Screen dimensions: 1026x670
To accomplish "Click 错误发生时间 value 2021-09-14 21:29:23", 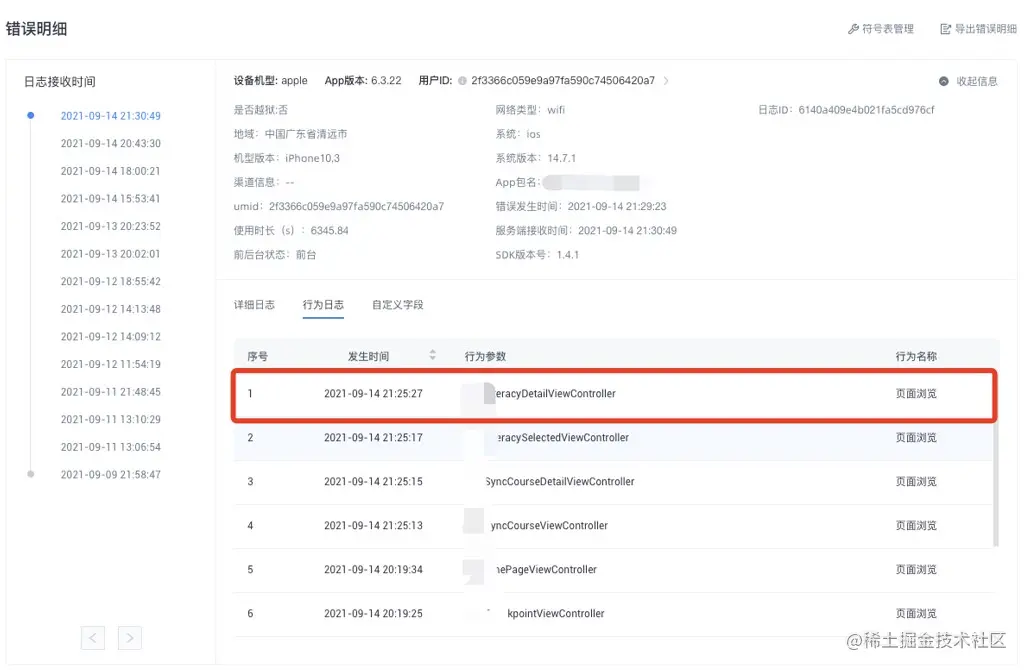I will pos(617,206).
